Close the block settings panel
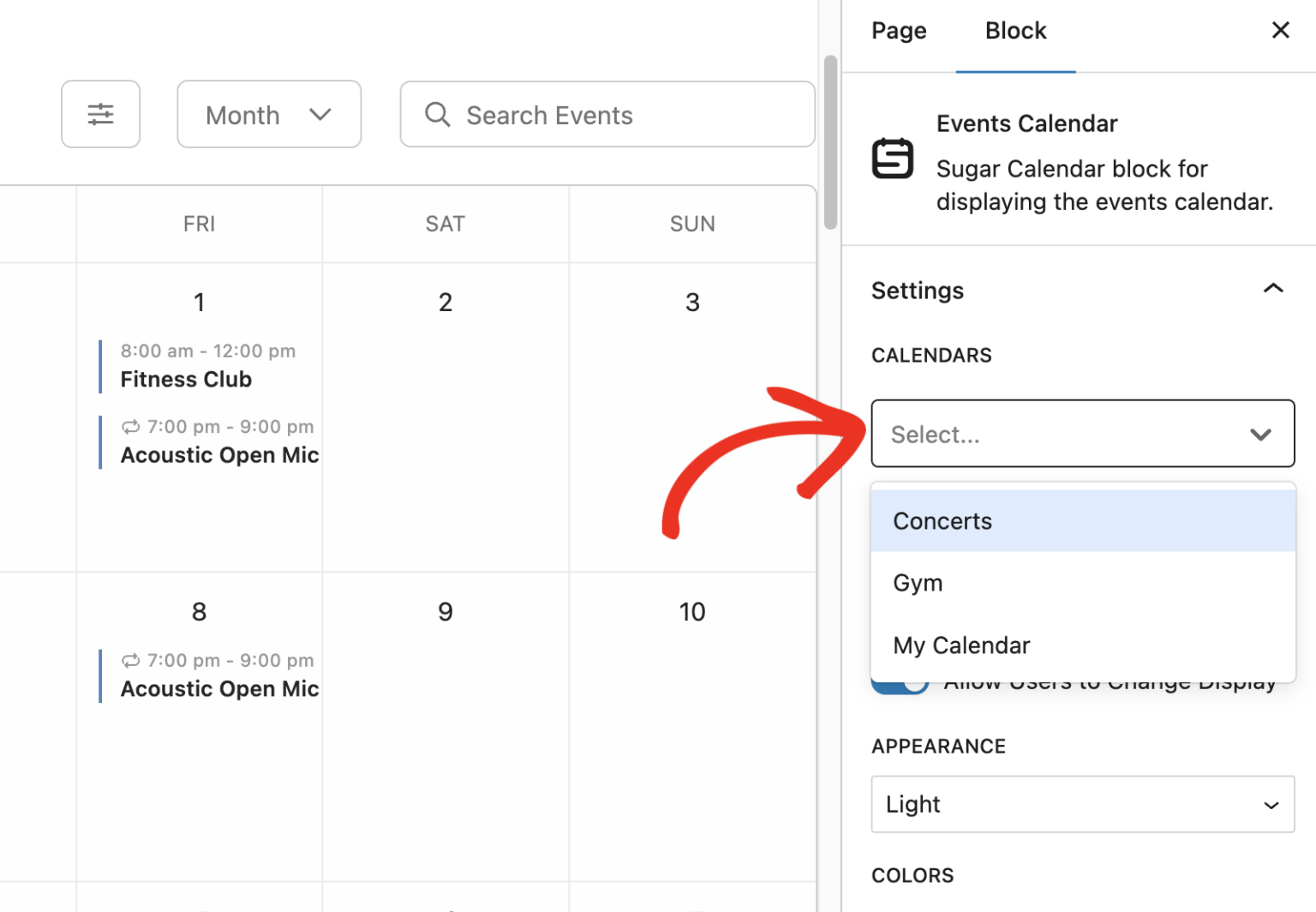 pyautogui.click(x=1280, y=30)
